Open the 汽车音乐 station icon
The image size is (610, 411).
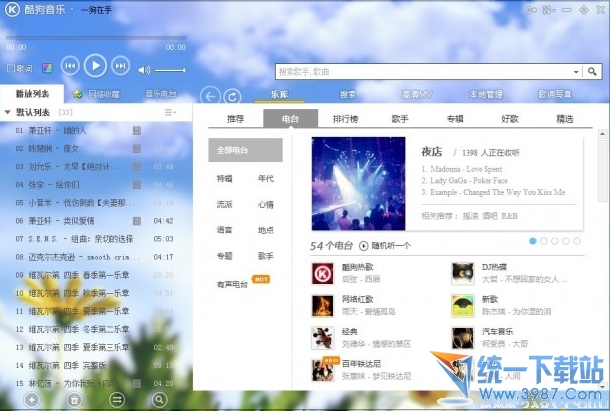pos(463,338)
